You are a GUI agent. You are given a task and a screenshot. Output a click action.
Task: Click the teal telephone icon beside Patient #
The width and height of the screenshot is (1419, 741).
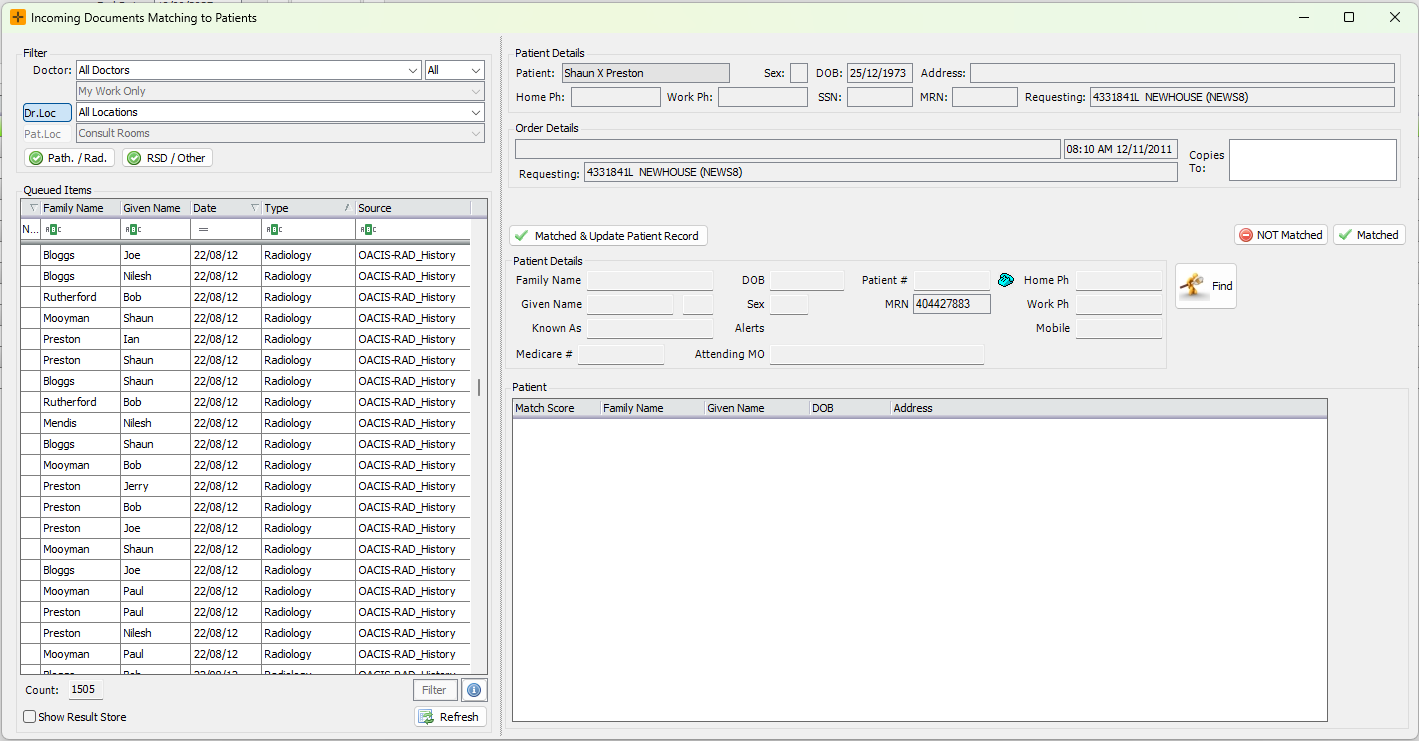click(1006, 280)
